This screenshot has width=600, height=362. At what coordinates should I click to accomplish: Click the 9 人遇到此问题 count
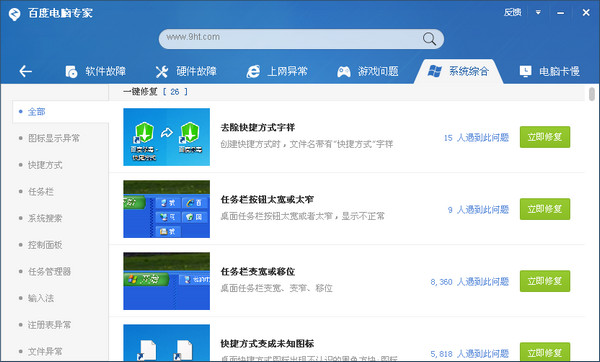point(478,210)
